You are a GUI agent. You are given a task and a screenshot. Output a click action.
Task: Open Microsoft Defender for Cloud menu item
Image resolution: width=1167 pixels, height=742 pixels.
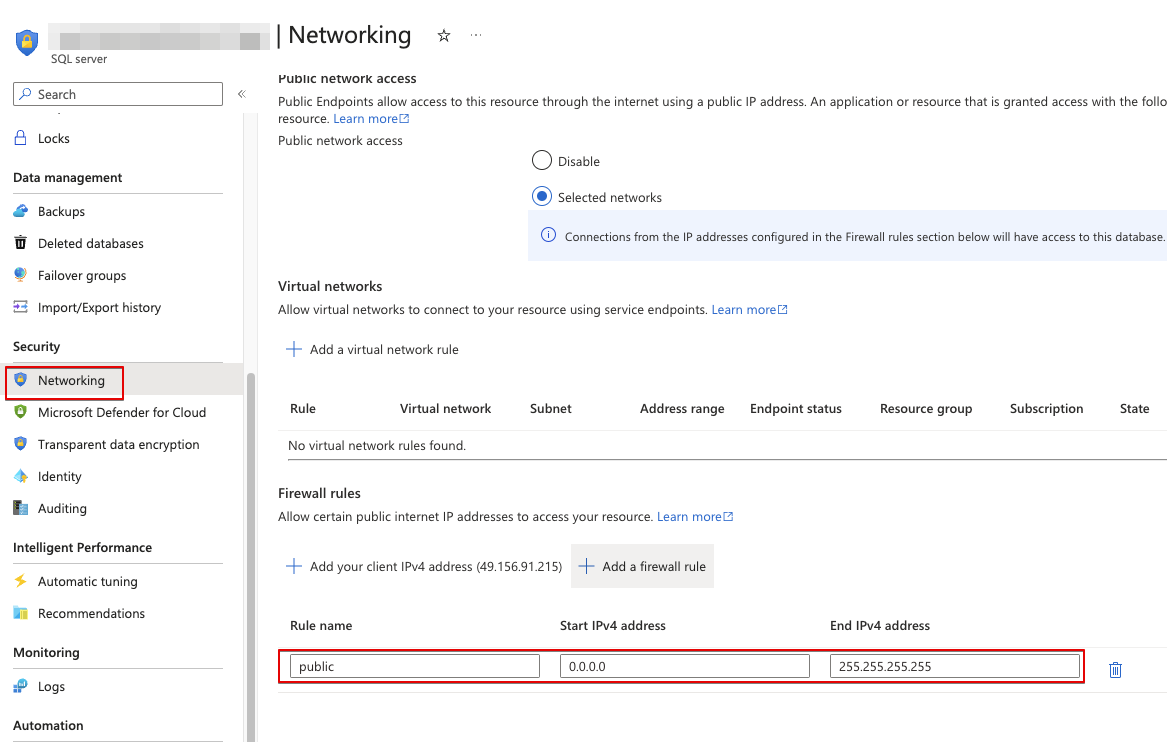point(121,413)
